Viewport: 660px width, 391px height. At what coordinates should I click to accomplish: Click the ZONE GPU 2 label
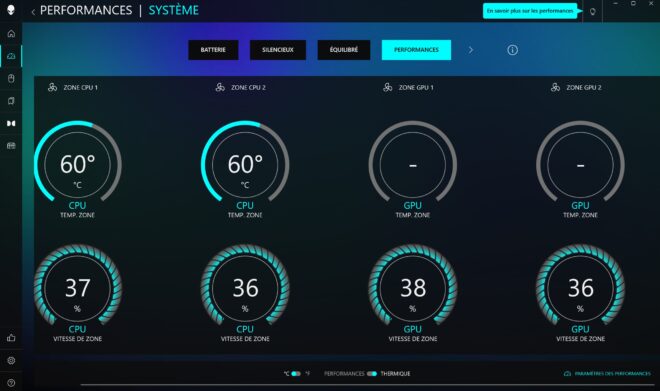click(584, 88)
